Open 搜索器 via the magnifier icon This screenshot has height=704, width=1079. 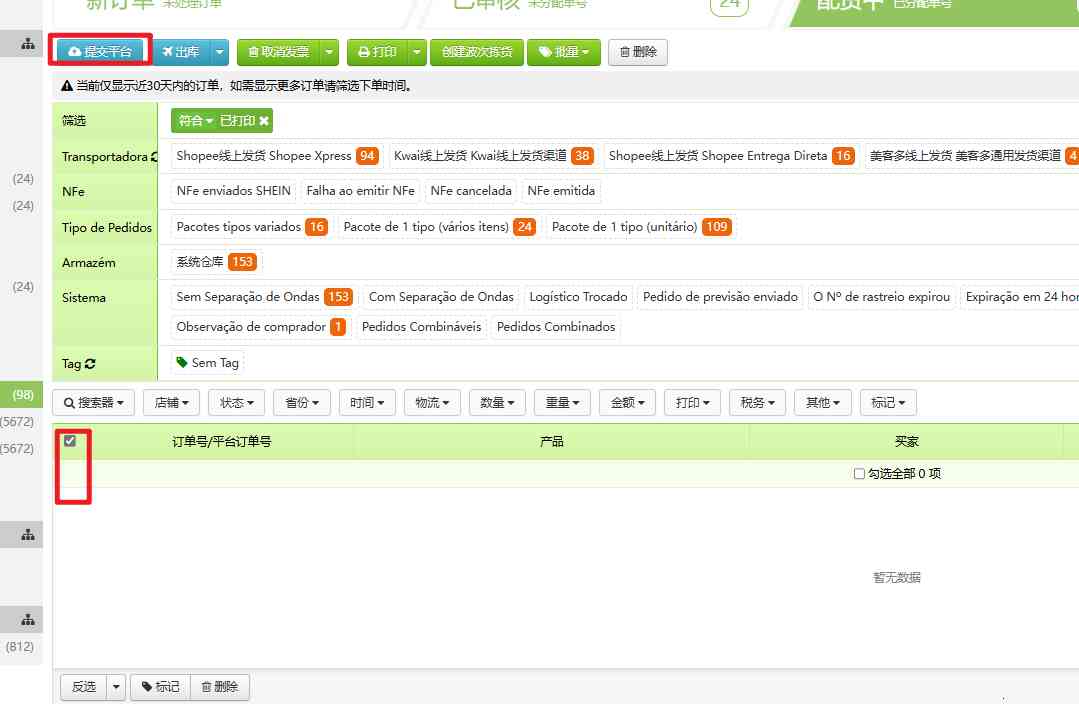coord(72,402)
